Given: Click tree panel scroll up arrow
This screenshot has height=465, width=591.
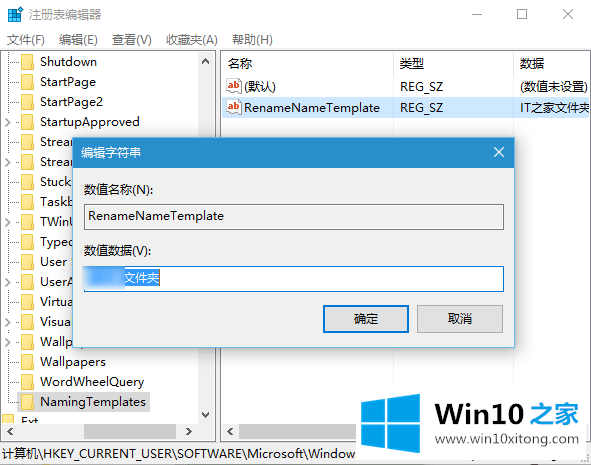Looking at the screenshot, I should (205, 61).
